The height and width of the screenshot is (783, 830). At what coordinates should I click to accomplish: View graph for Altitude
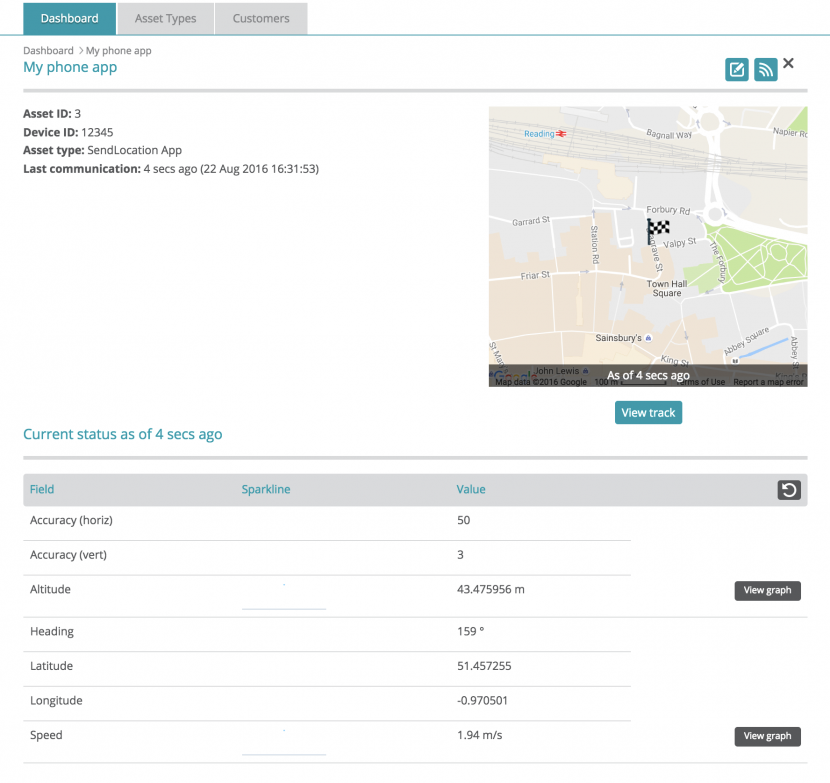tap(767, 590)
